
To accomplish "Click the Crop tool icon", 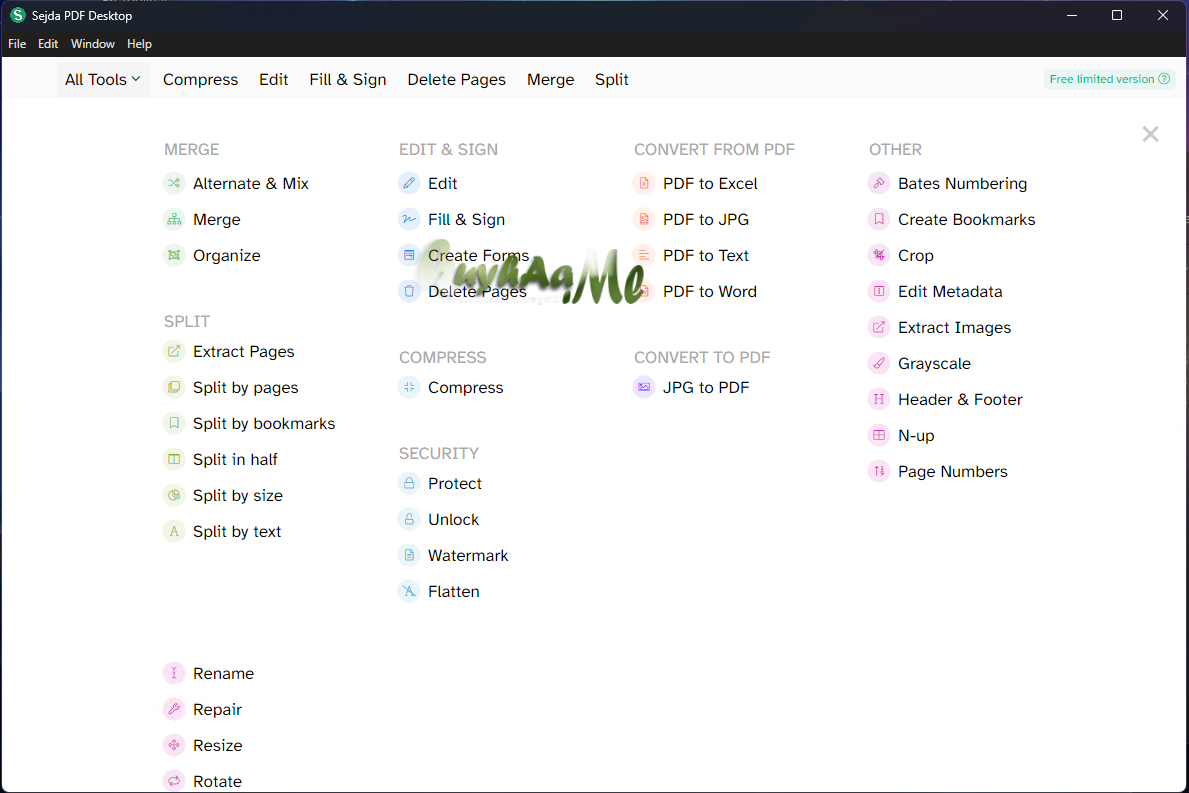I will click(x=879, y=255).
